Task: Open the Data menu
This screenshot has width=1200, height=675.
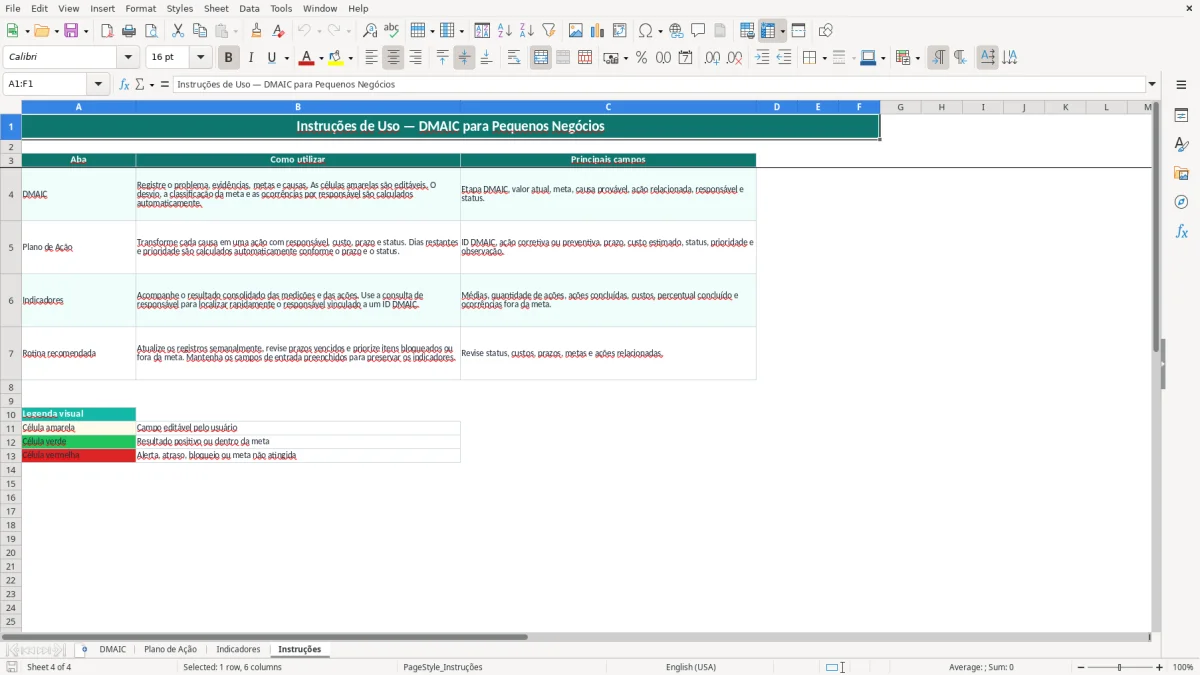Action: point(249,8)
